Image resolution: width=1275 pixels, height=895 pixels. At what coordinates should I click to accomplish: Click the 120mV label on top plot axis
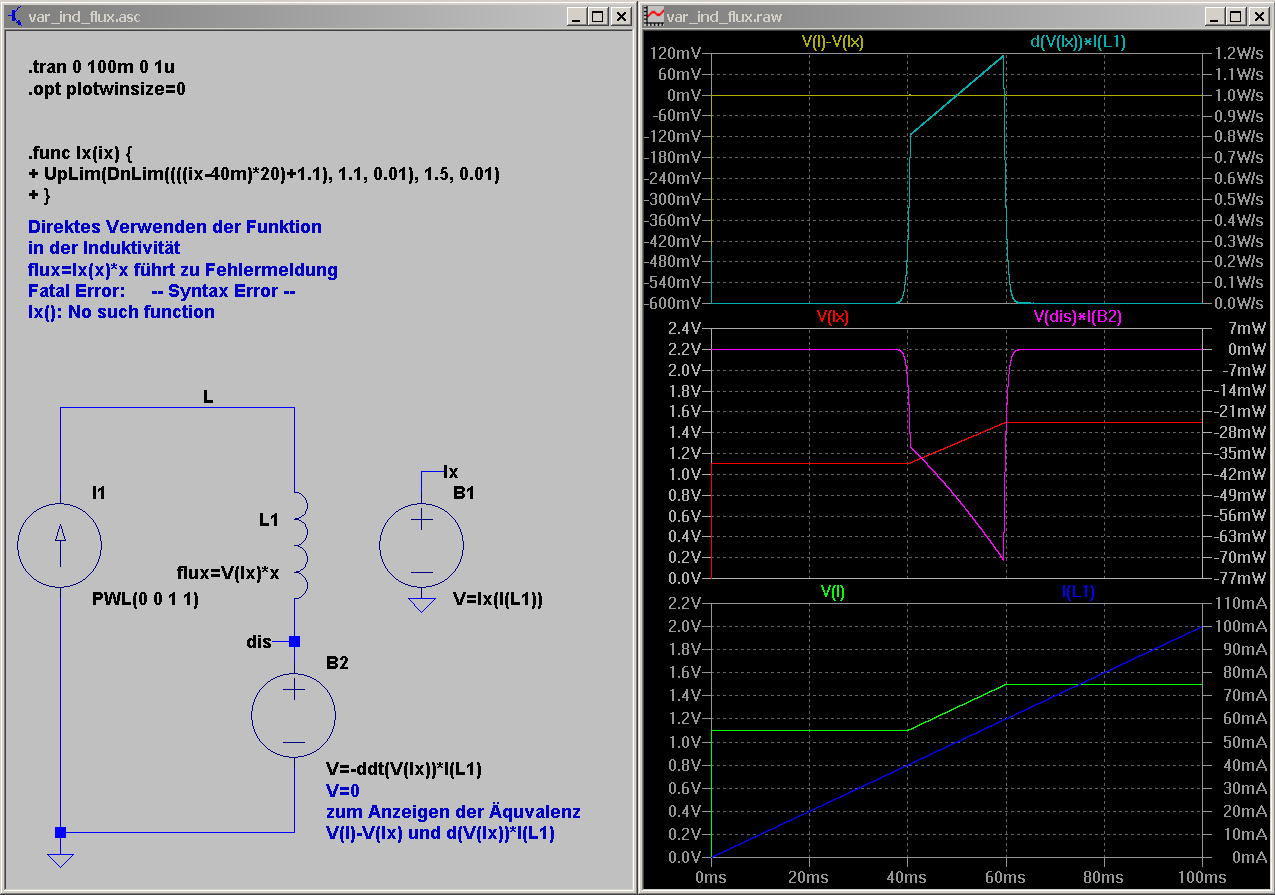(x=675, y=54)
